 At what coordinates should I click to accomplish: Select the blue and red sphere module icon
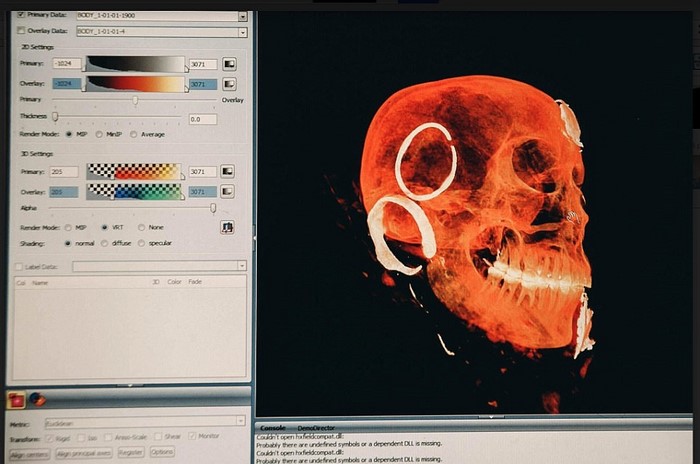pos(37,400)
